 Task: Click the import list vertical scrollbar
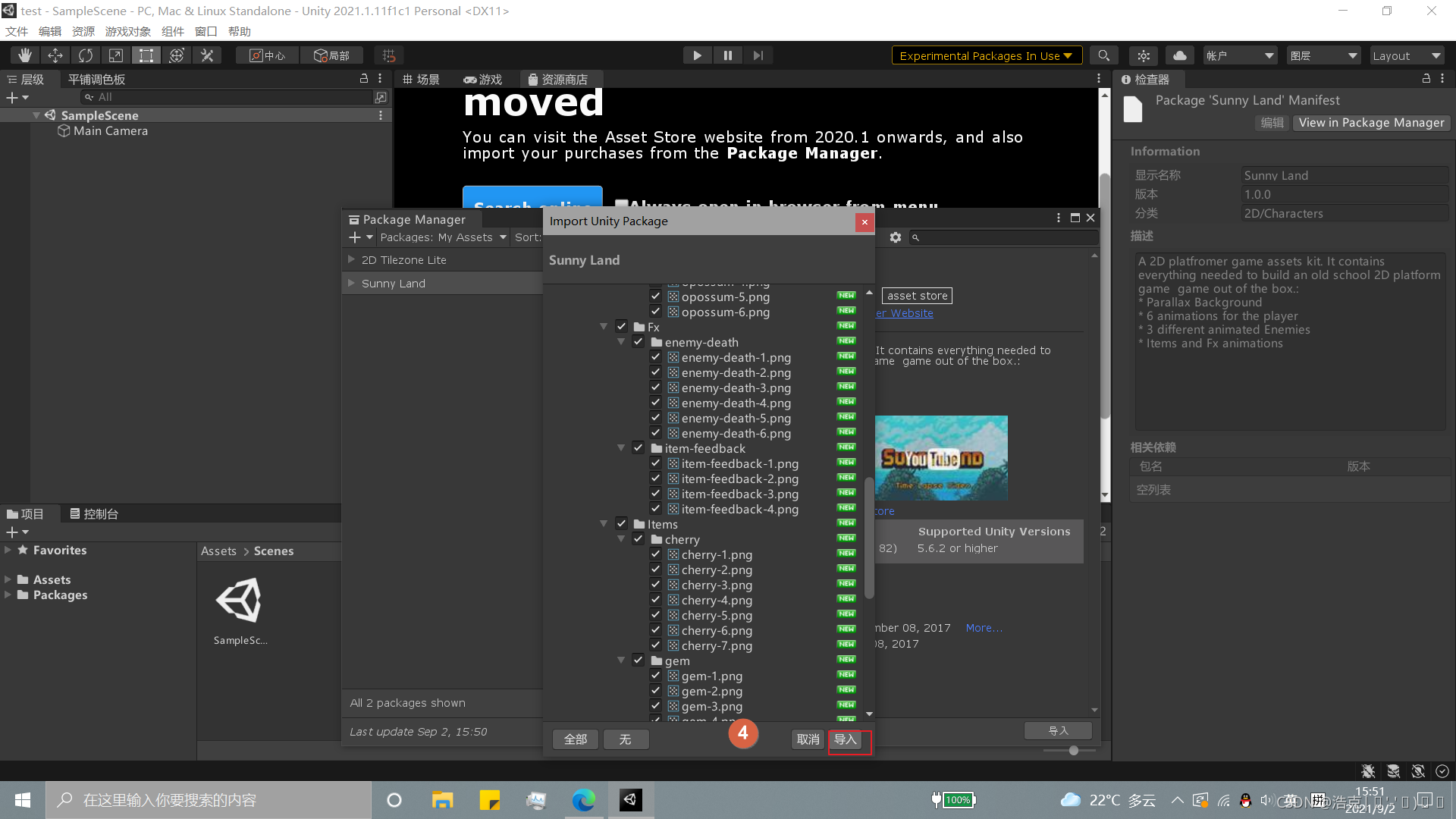click(x=869, y=537)
